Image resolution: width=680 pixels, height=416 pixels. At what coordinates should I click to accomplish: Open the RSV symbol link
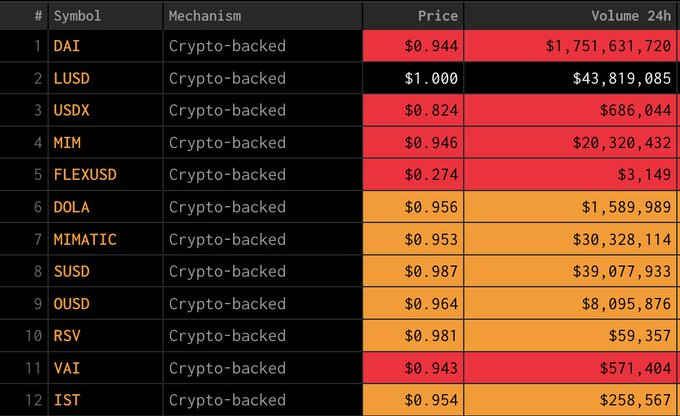(67, 336)
